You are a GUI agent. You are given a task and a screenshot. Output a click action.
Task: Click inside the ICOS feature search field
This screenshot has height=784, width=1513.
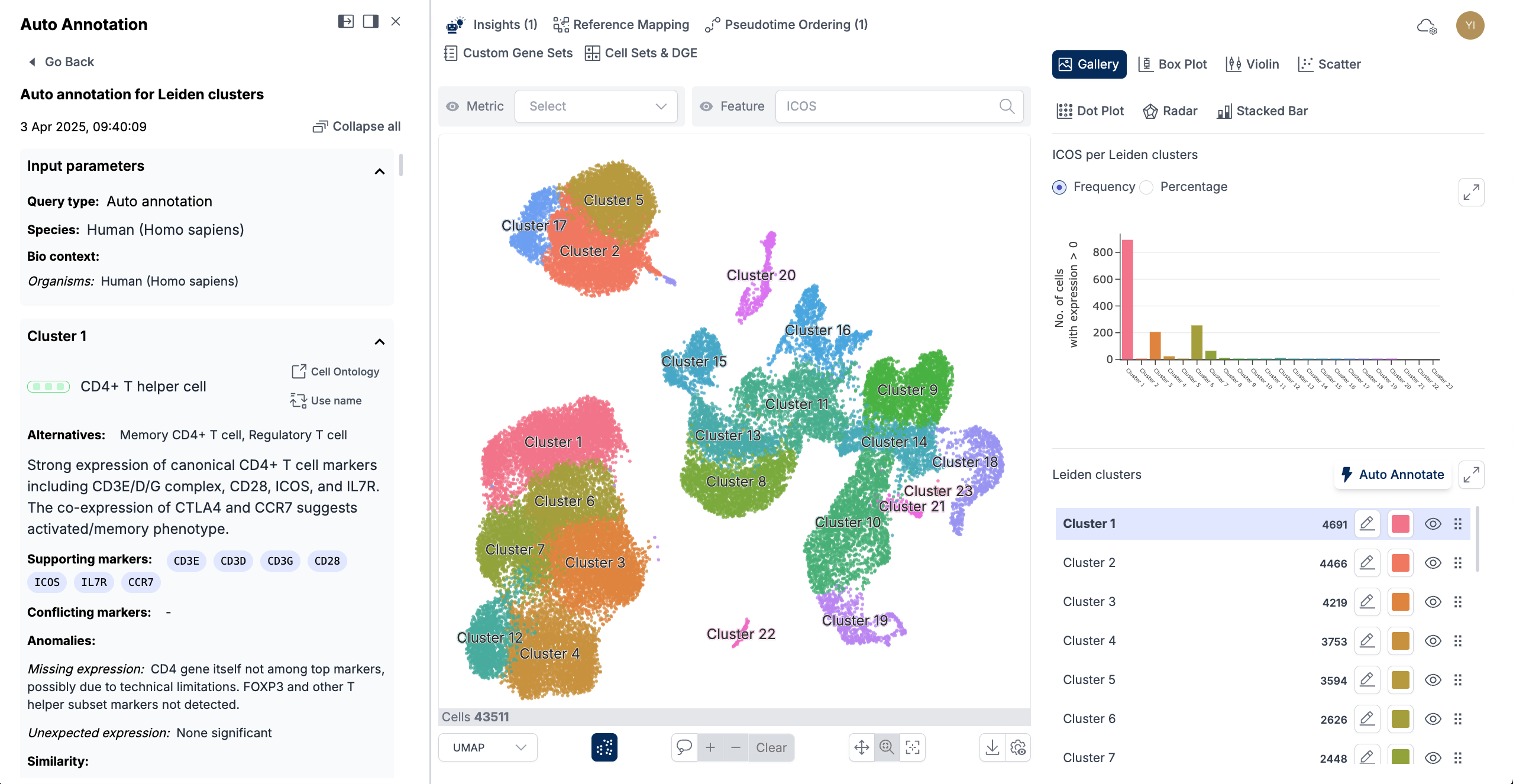pos(887,106)
